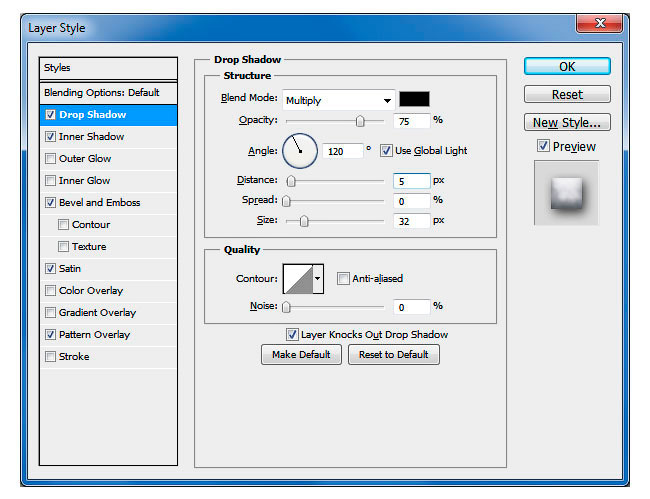Enable Gradient Overlay checkbox

[x=51, y=312]
